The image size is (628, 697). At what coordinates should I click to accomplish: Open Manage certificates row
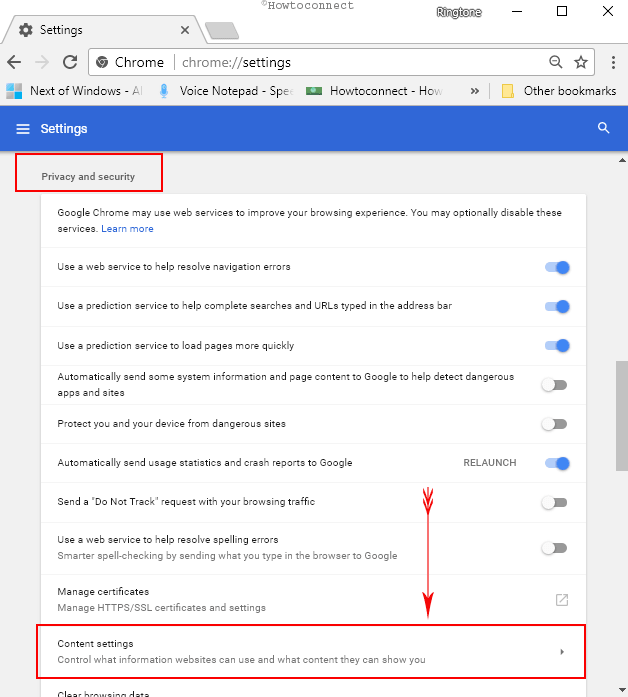pos(313,600)
